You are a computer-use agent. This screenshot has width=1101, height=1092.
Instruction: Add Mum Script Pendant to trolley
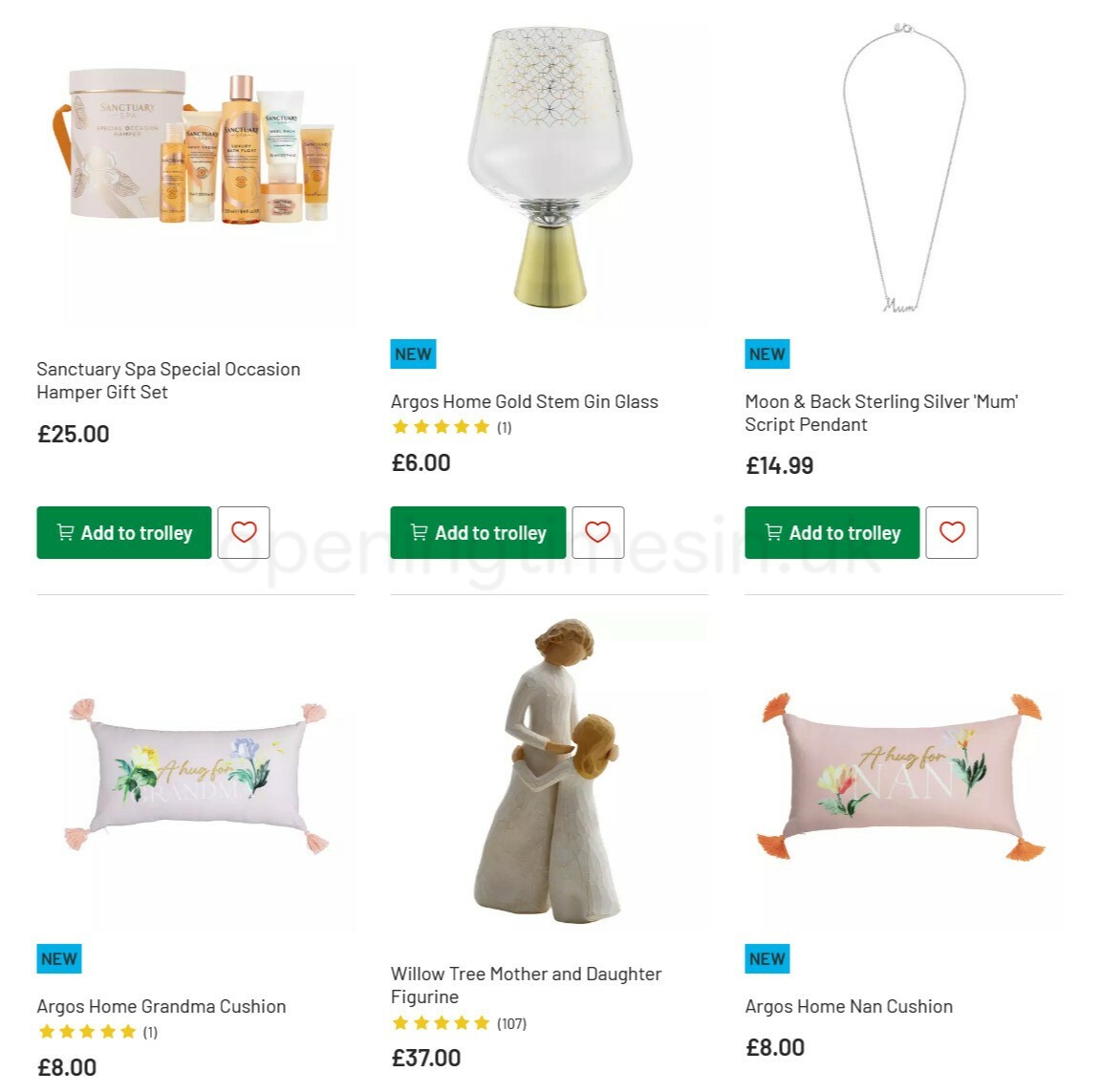pos(831,532)
